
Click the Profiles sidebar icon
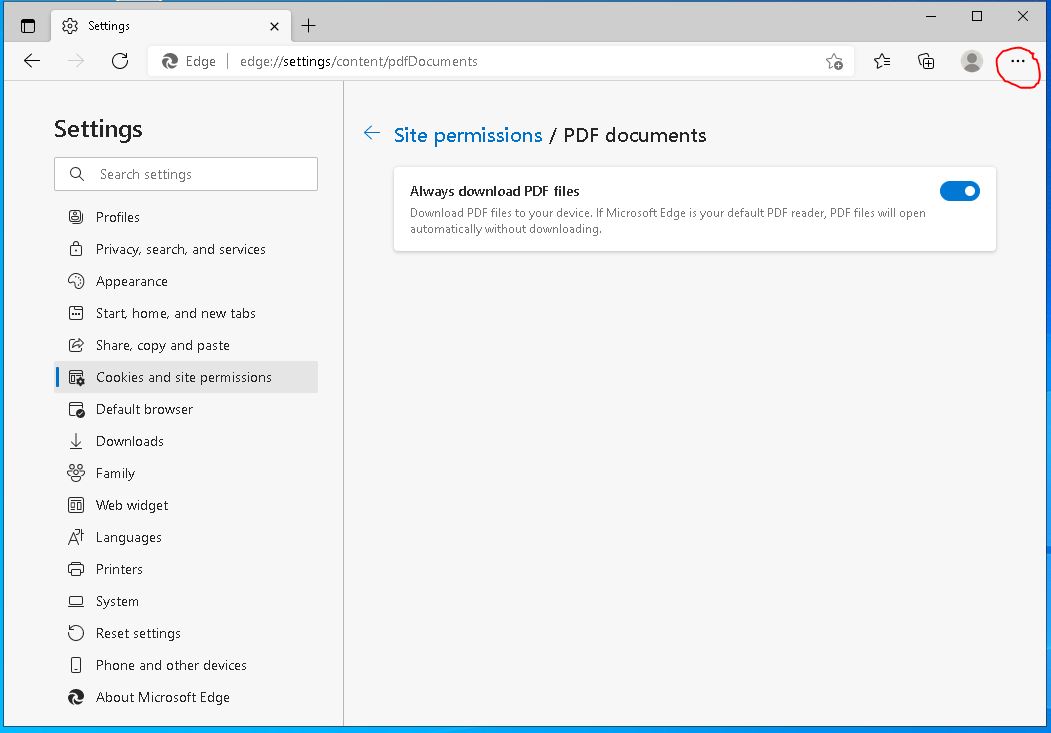[76, 217]
